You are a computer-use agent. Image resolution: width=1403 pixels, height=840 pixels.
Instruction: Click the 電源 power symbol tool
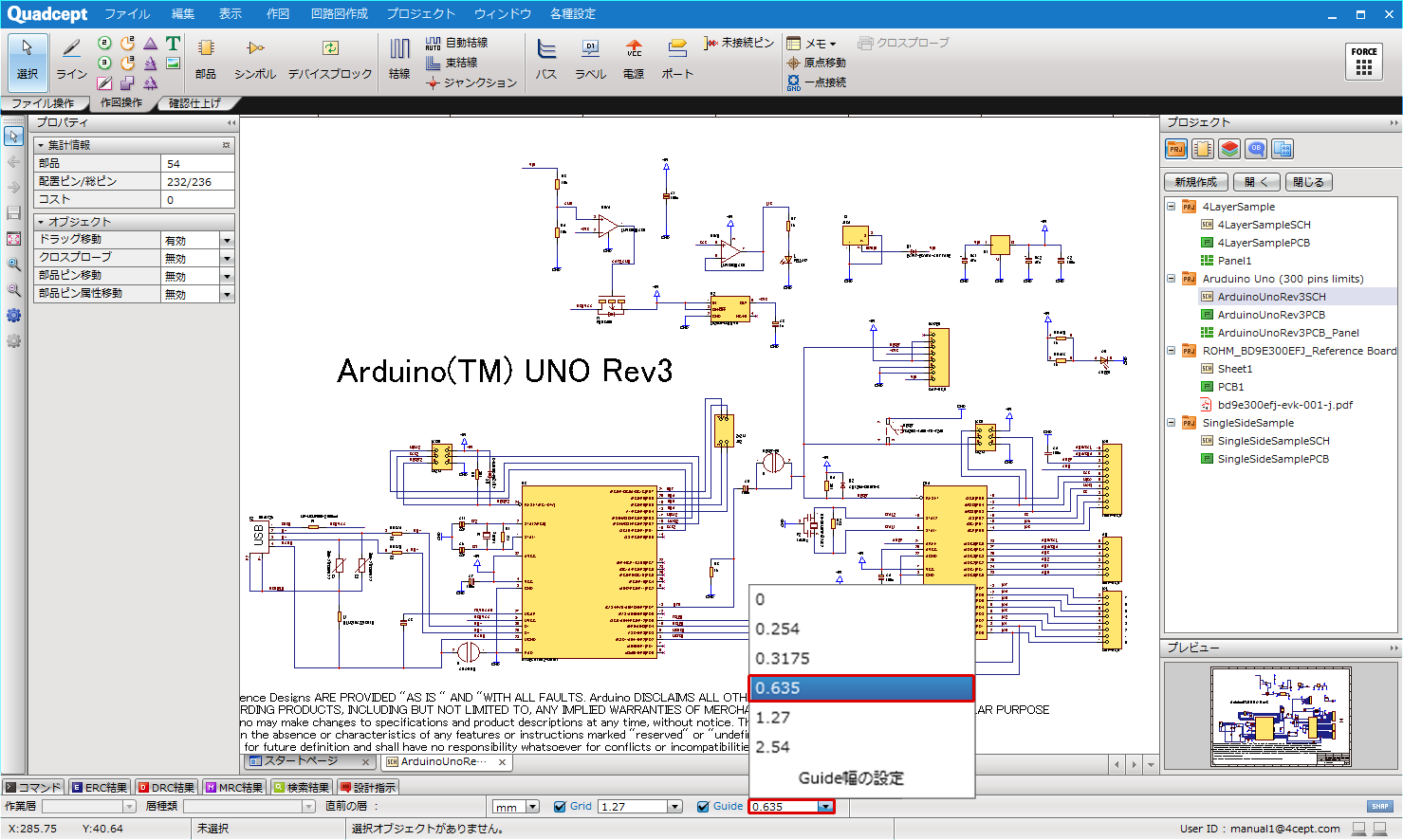pyautogui.click(x=634, y=59)
